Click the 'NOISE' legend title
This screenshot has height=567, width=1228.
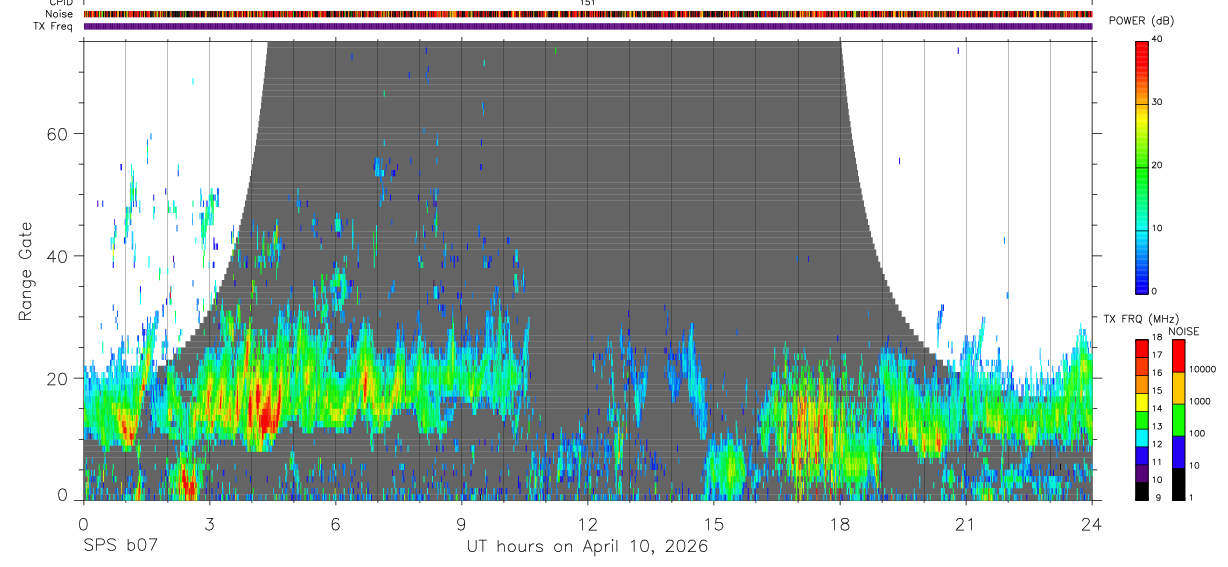click(1185, 331)
